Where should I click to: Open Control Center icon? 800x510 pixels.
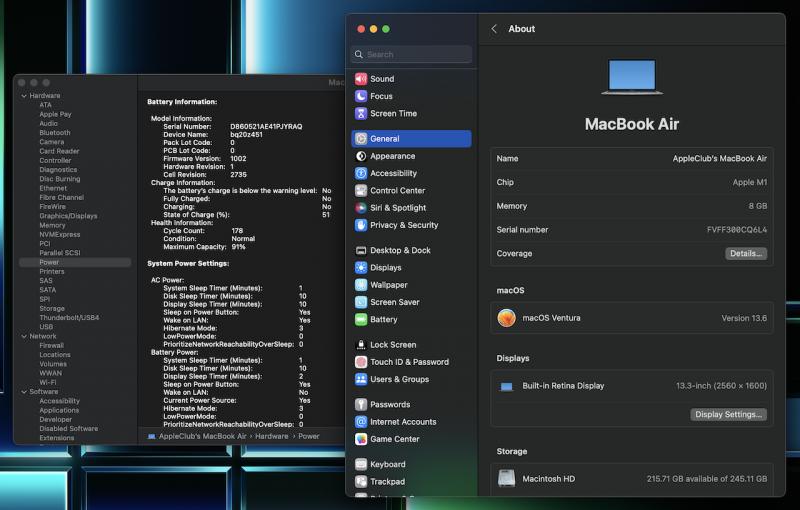pyautogui.click(x=361, y=191)
